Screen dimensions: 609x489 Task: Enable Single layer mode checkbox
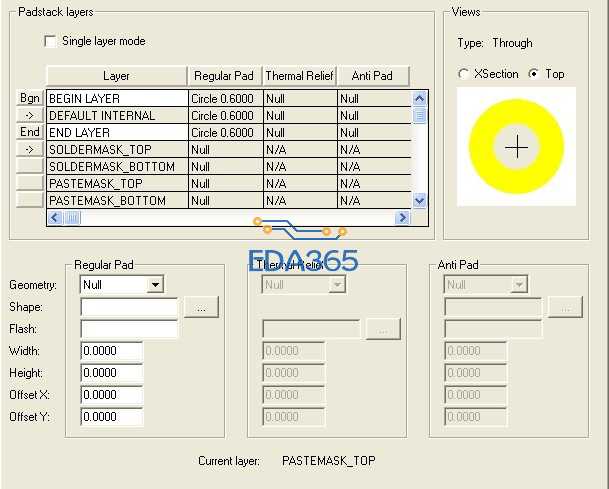tap(50, 41)
